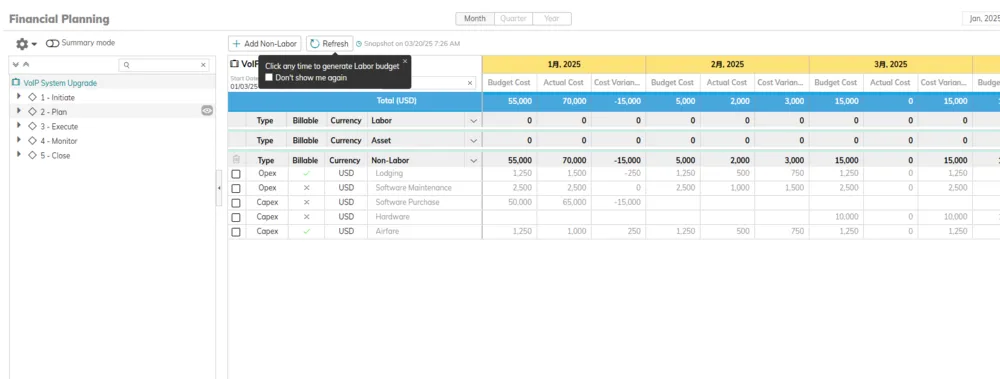The image size is (1000, 379).
Task: Click the trash icon in Non-Labor header
Action: click(x=236, y=160)
